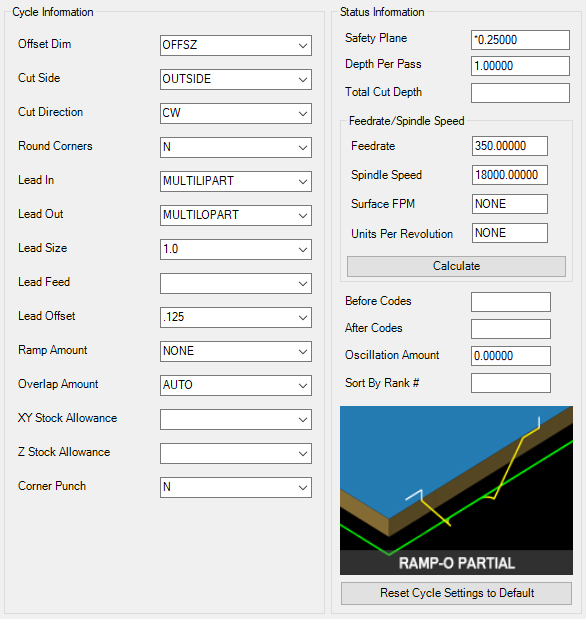Image resolution: width=586 pixels, height=619 pixels.
Task: Open the Cut Side dropdown showing OUTSIDE
Action: click(236, 79)
